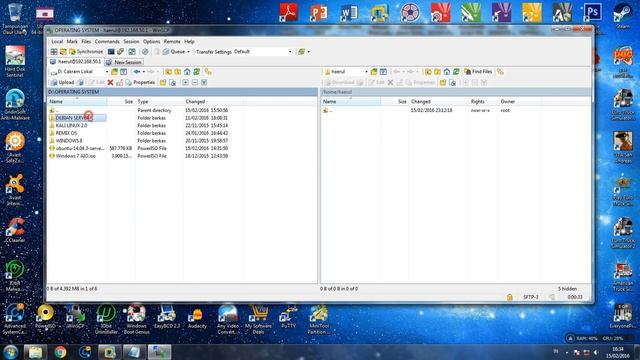The width and height of the screenshot is (640, 360).
Task: Refresh the remote panel
Action: (x=456, y=72)
